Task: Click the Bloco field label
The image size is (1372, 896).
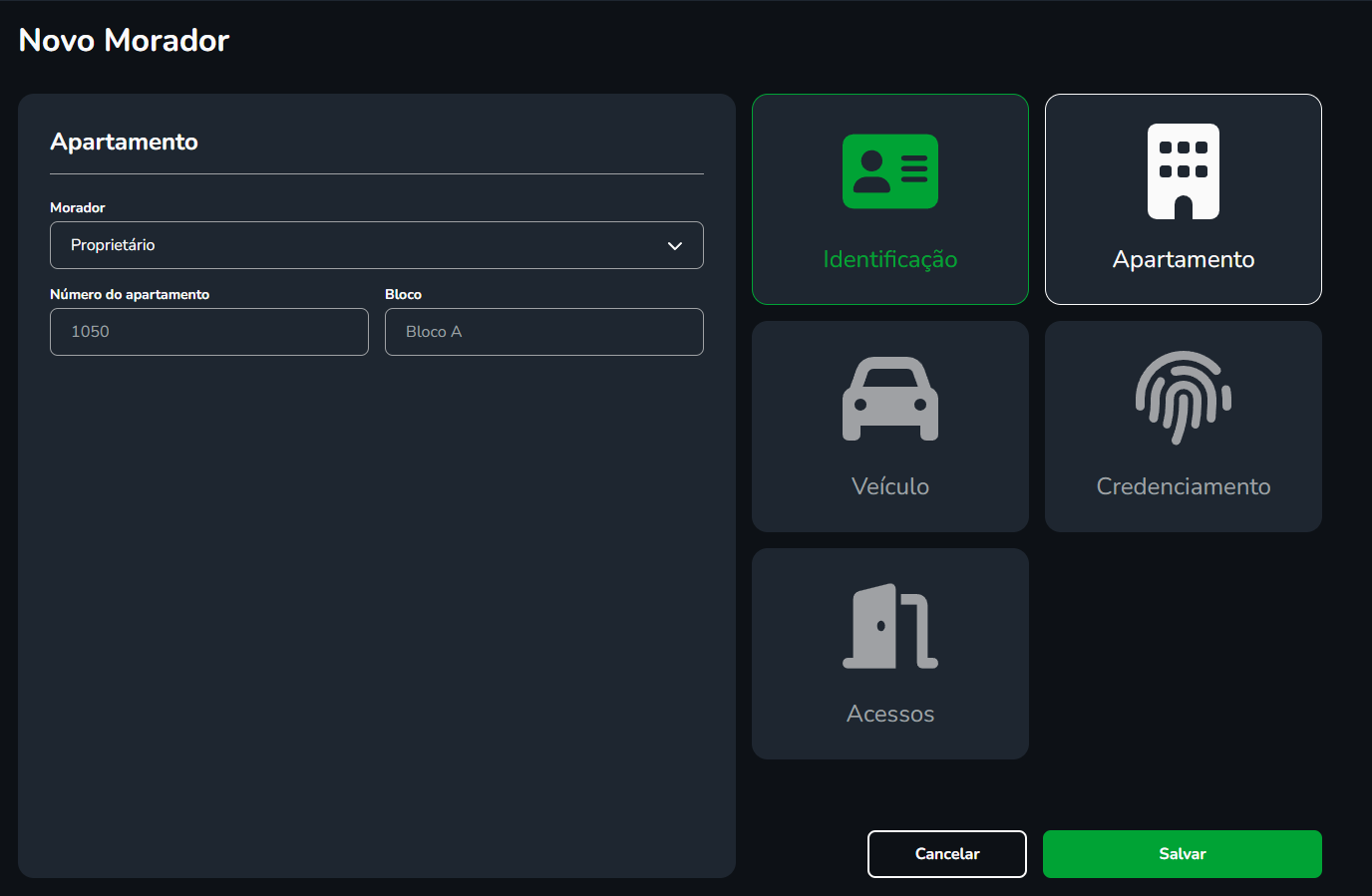Action: (403, 295)
